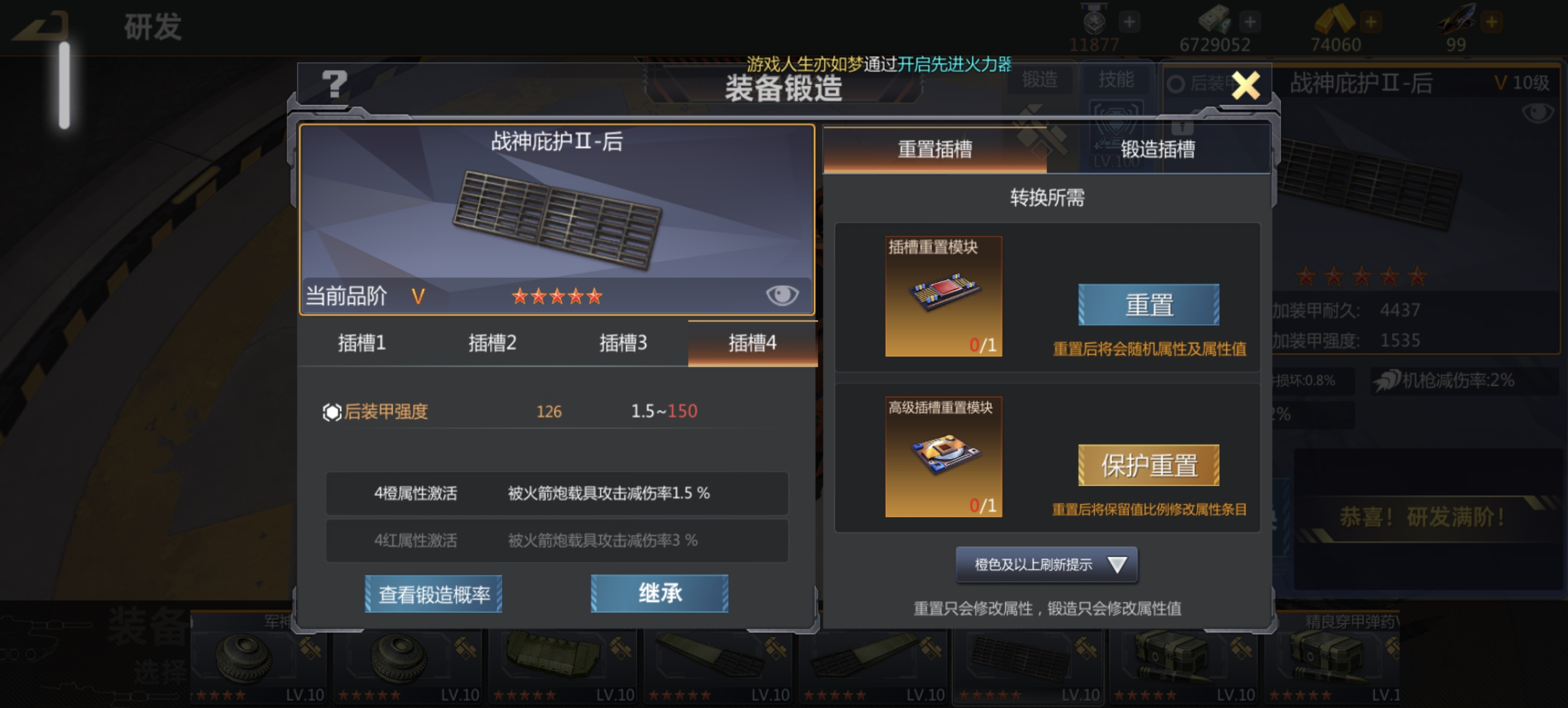Click the 高级插槽重置模块 item icon

(943, 457)
